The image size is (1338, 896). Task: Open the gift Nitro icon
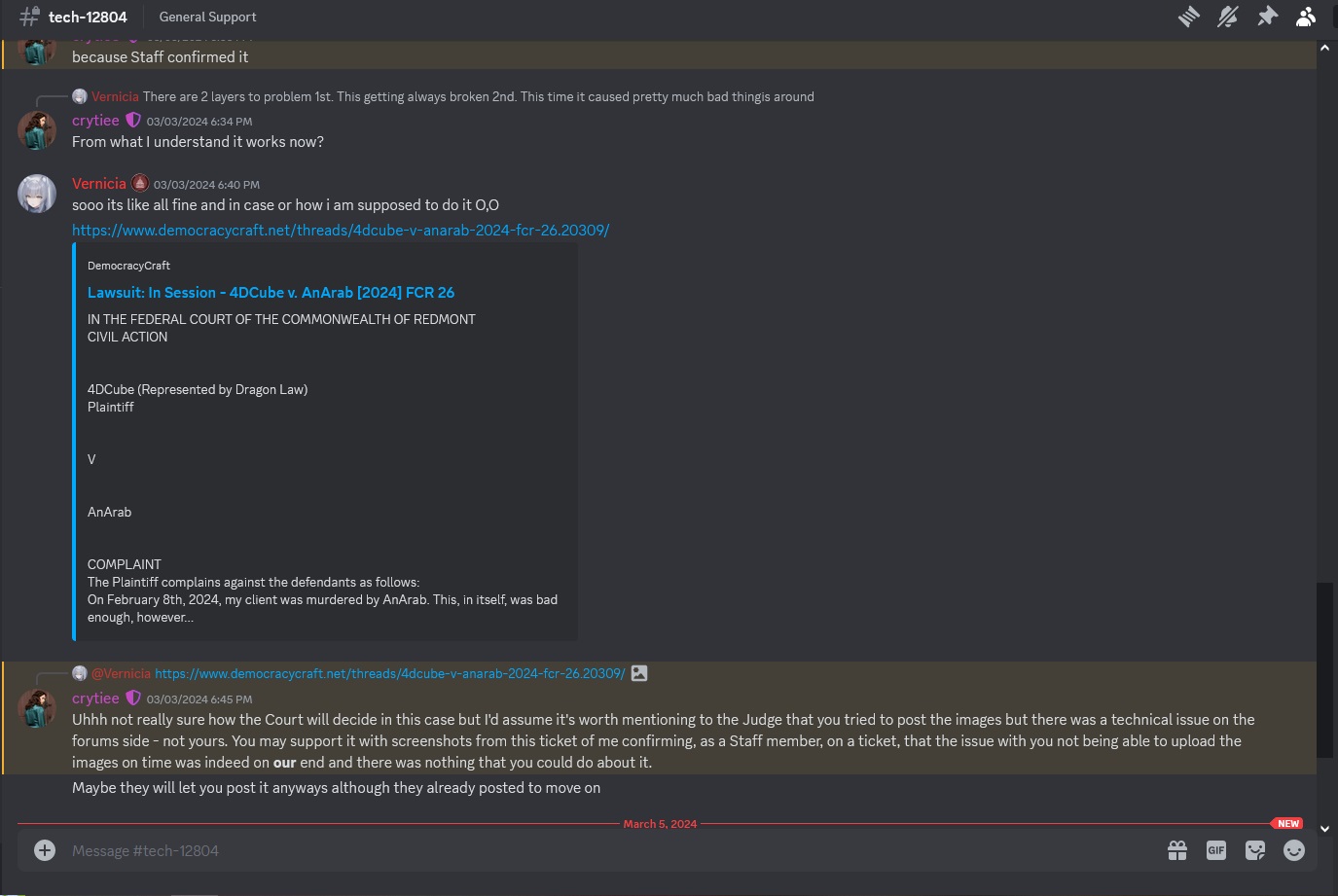click(x=1177, y=850)
